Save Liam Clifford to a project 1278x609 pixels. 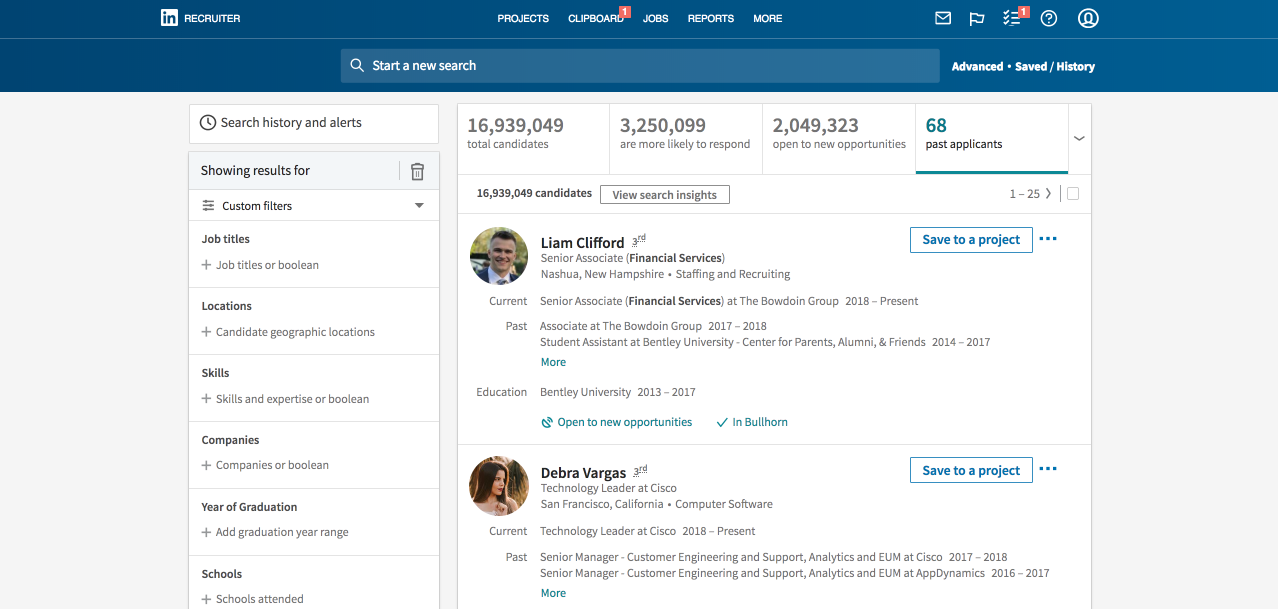click(971, 240)
